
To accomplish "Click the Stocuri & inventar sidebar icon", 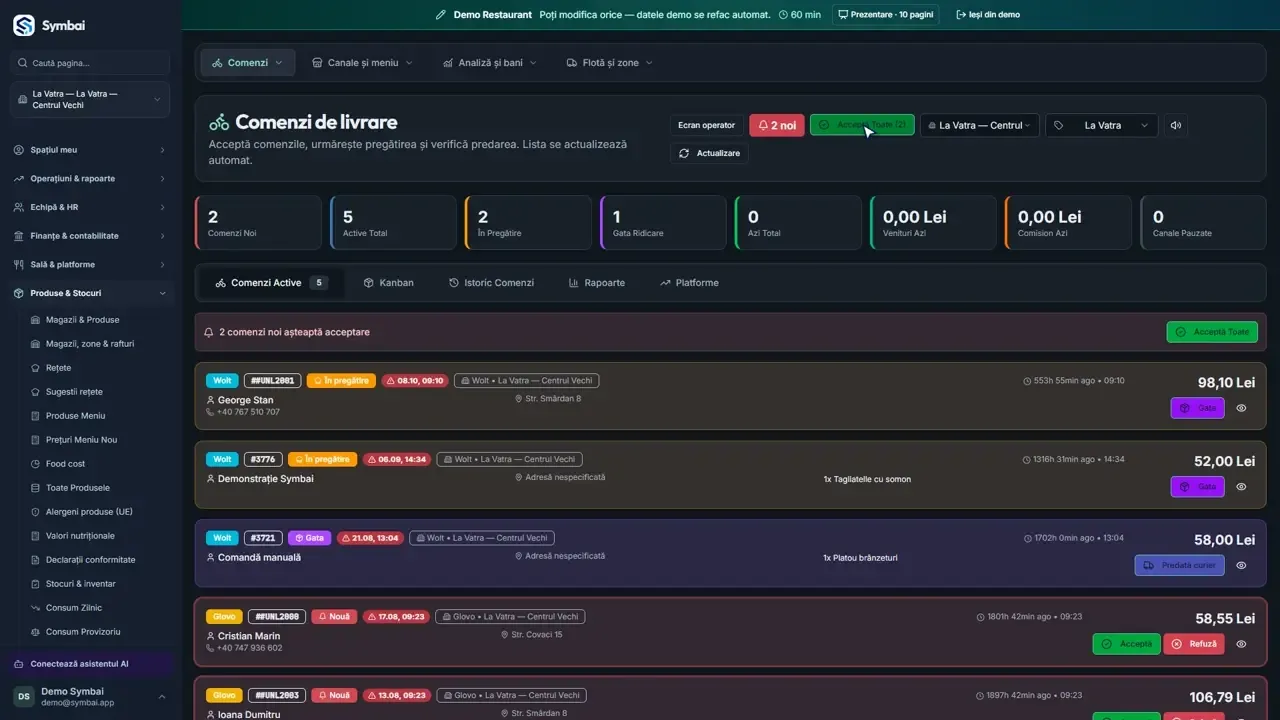I will point(36,584).
